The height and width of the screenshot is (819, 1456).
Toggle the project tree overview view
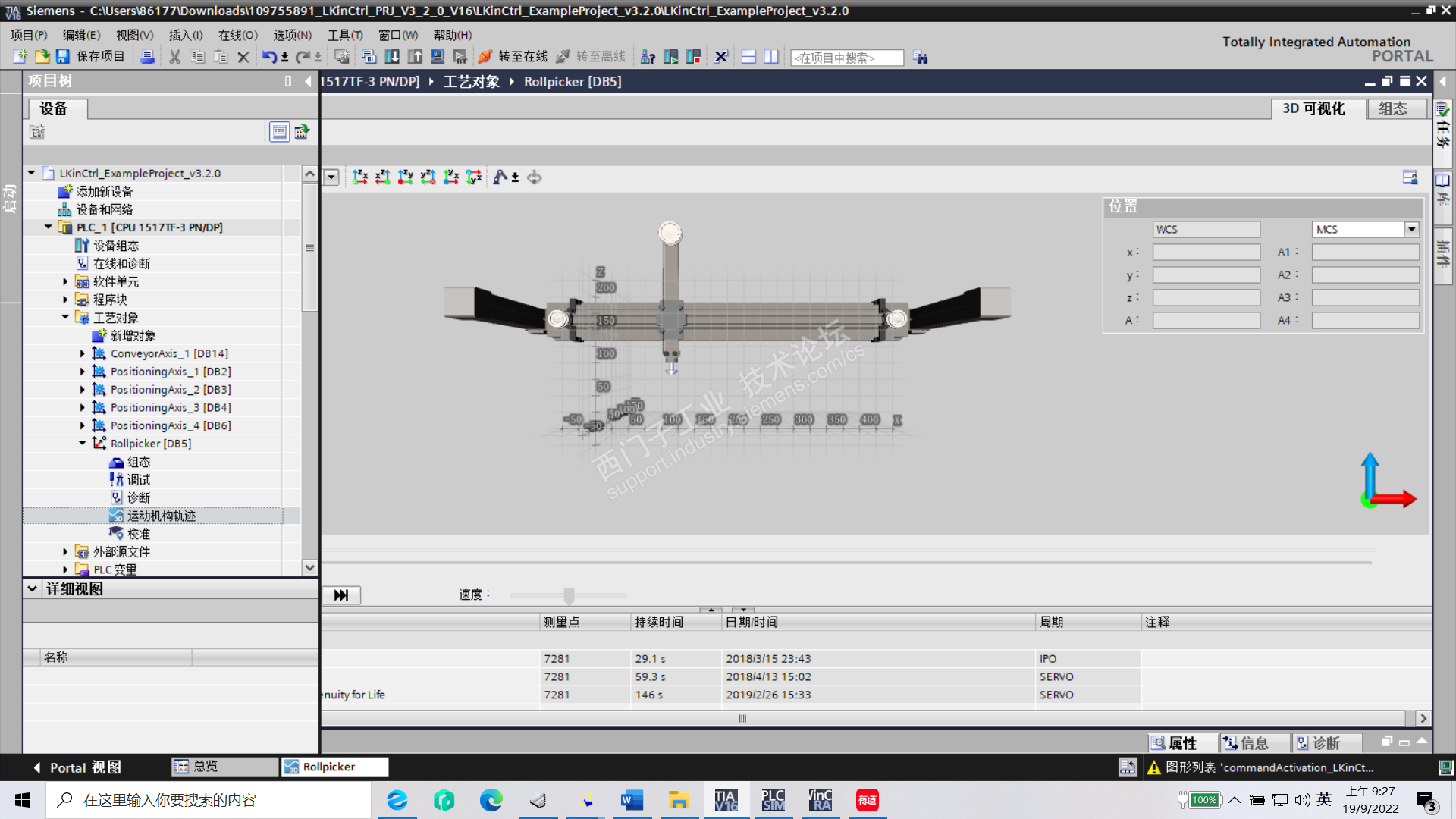click(279, 132)
